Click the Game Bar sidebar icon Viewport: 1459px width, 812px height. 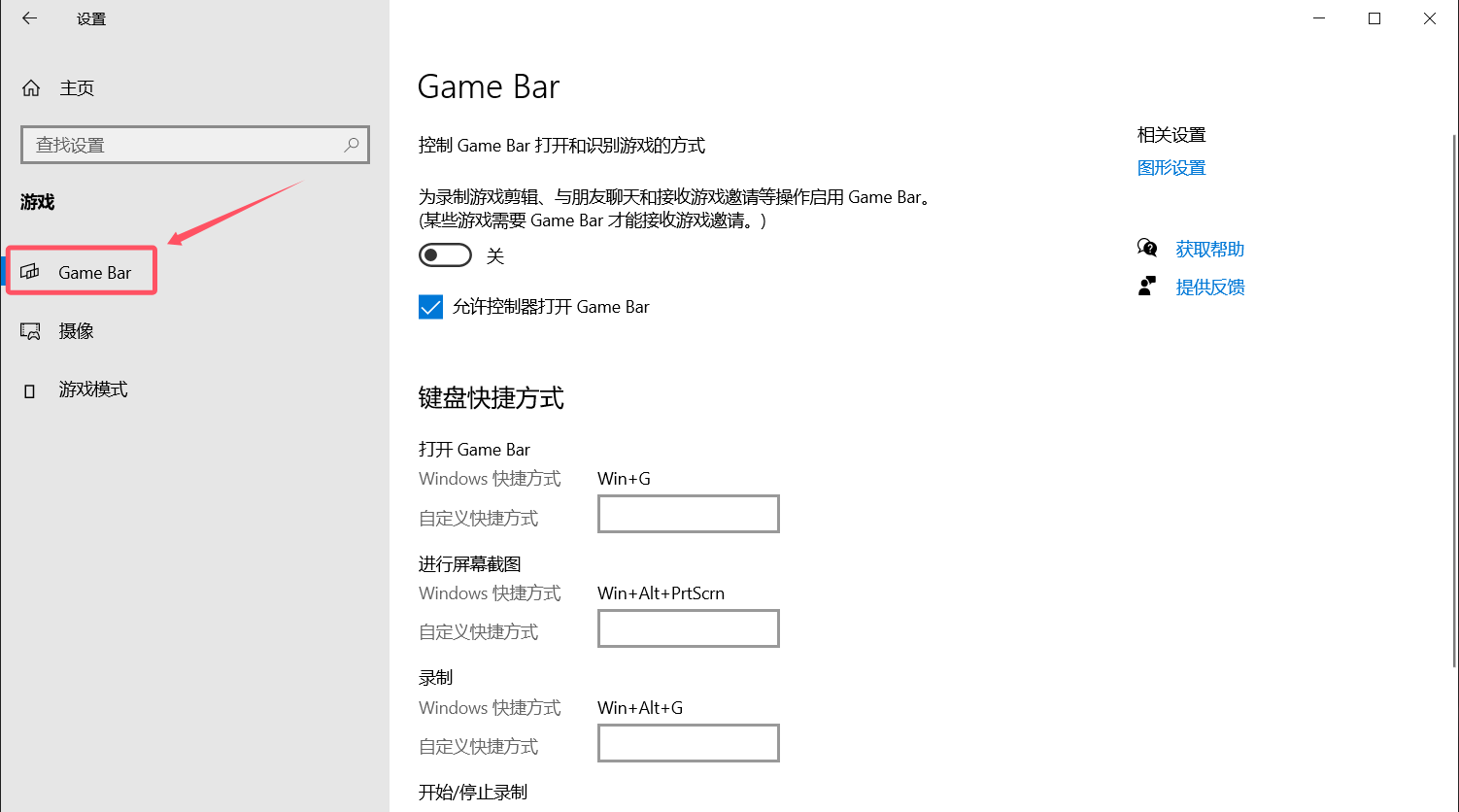[x=30, y=272]
